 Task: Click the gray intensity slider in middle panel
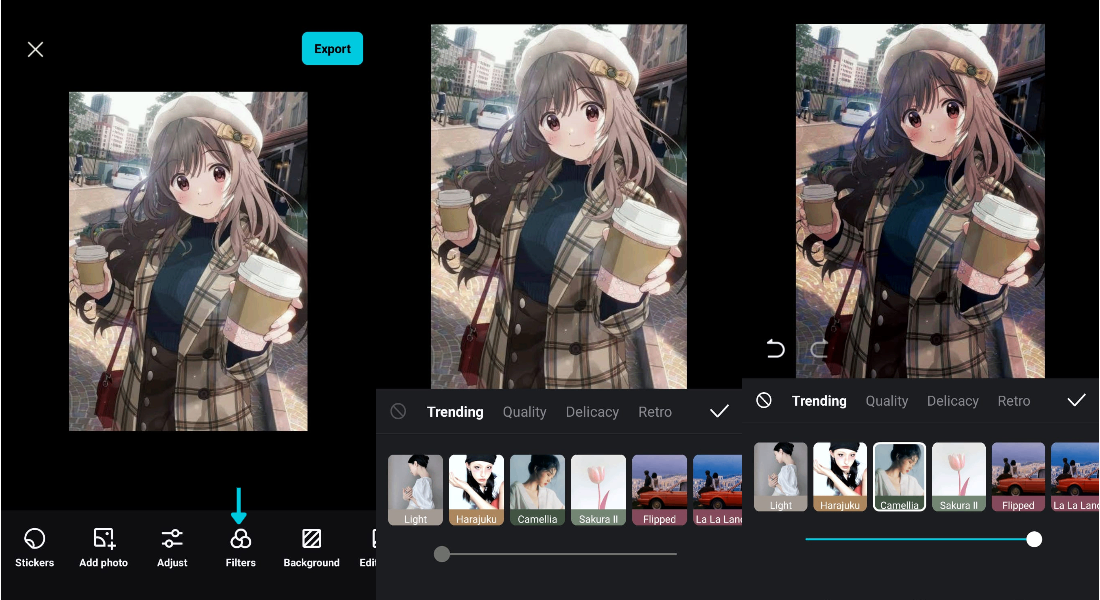pos(556,554)
